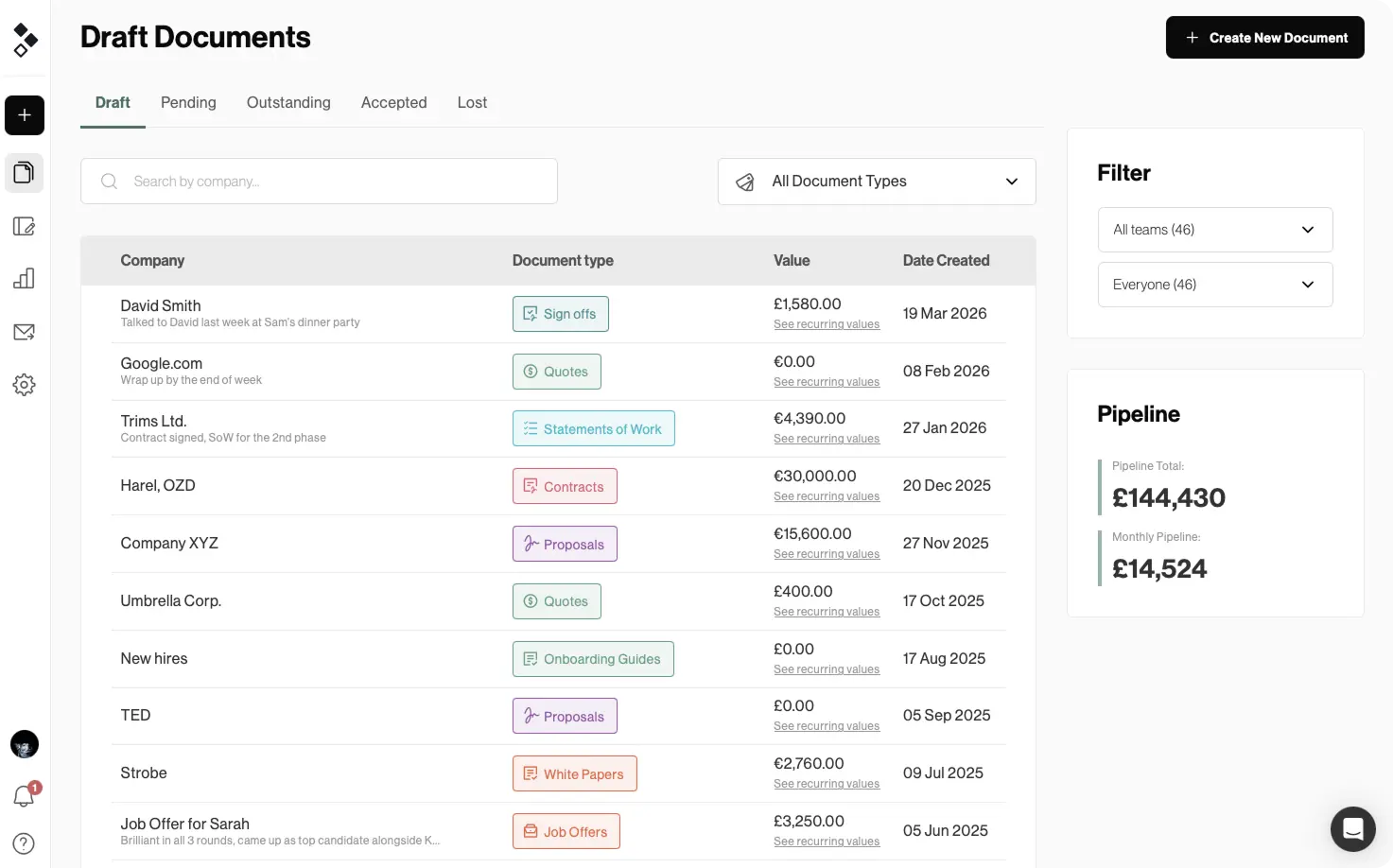Open the chat support bubble
The height and width of the screenshot is (868, 1393).
click(x=1352, y=829)
